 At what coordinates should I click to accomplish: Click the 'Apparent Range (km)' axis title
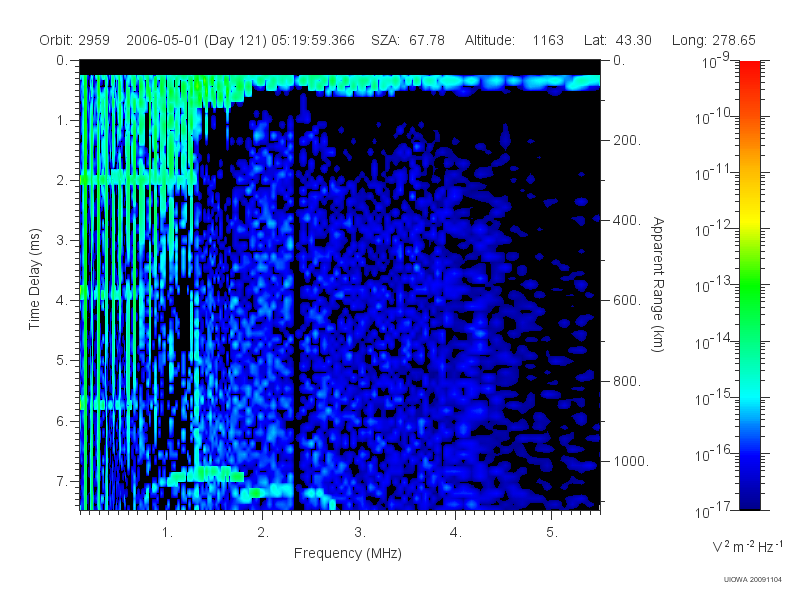[x=658, y=285]
